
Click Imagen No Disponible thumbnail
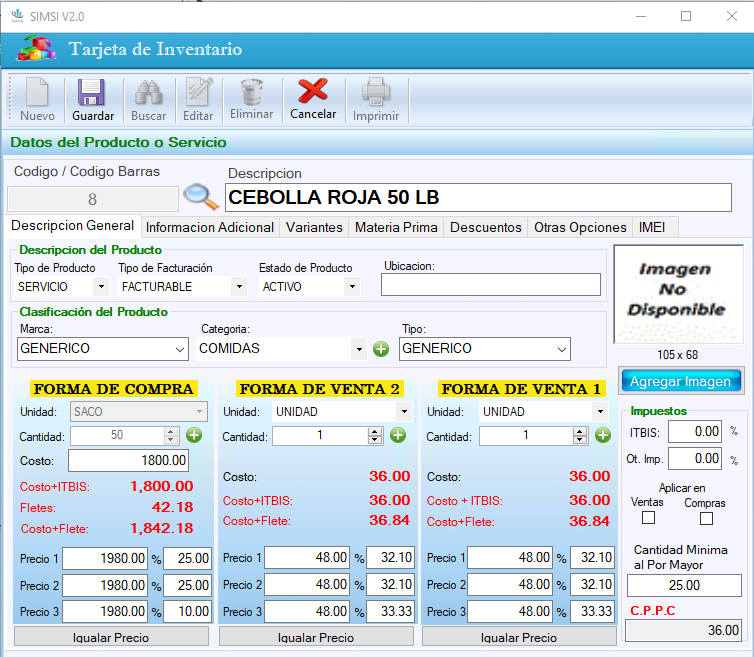click(679, 294)
